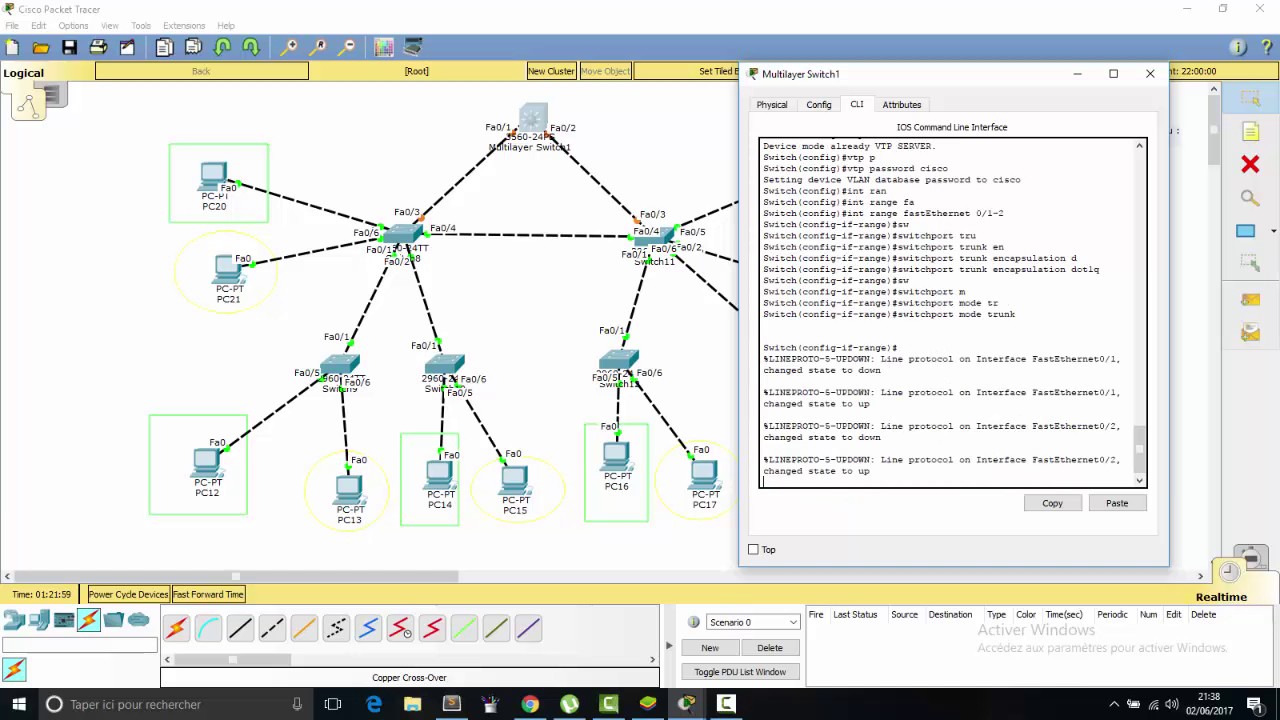Open the Options menu
This screenshot has height=720, width=1280.
click(x=73, y=25)
